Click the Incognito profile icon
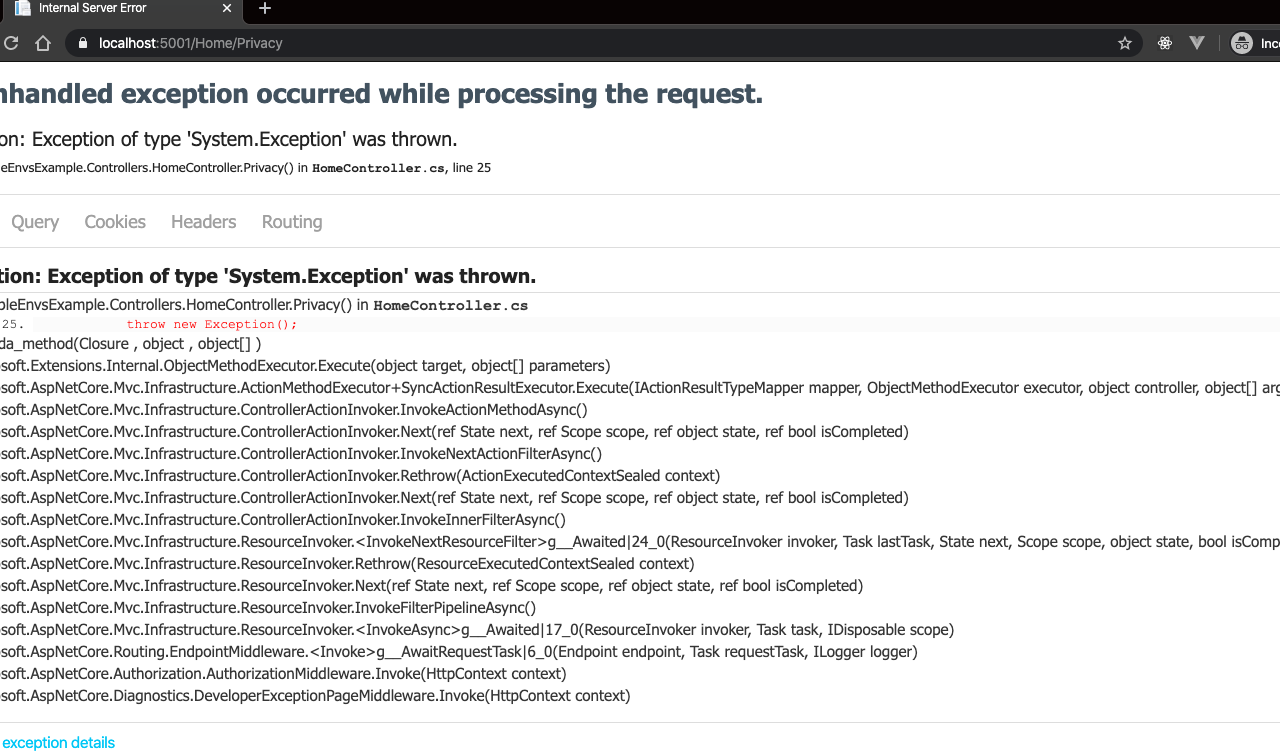This screenshot has height=751, width=1280. 1242,43
